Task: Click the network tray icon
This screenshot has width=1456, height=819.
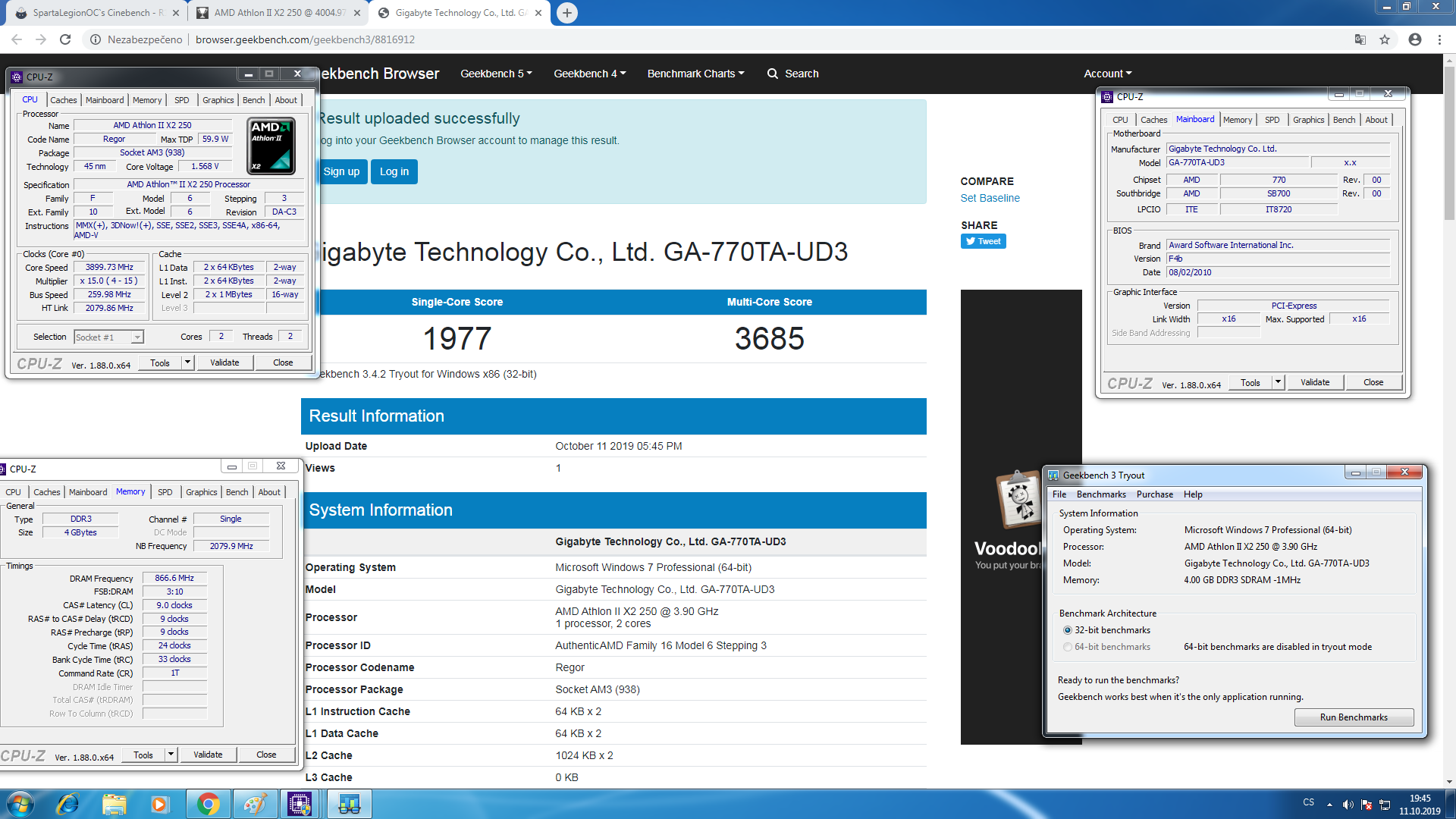Action: [1385, 805]
